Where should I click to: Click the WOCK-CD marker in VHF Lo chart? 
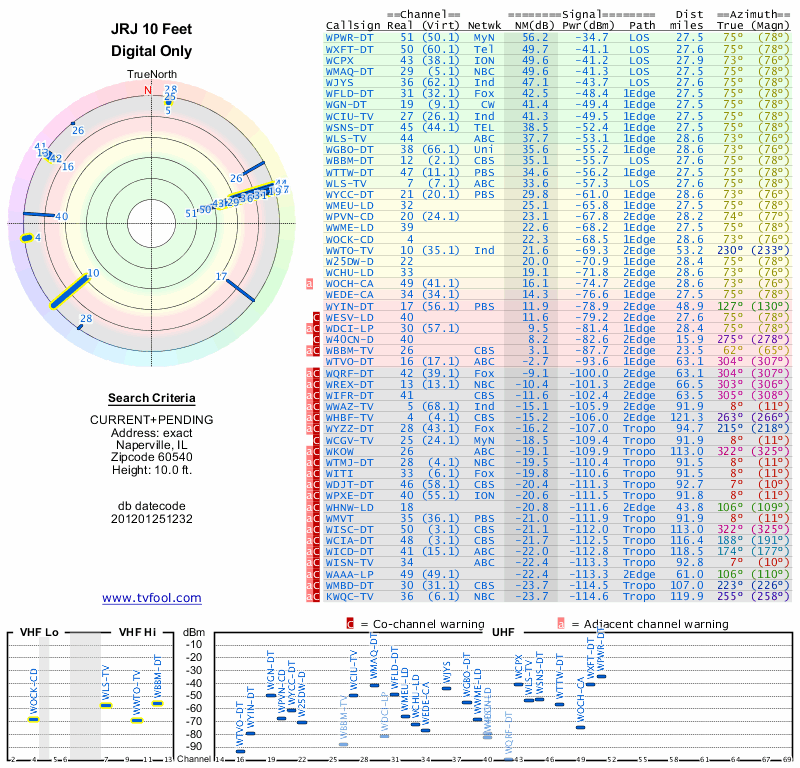pyautogui.click(x=33, y=720)
